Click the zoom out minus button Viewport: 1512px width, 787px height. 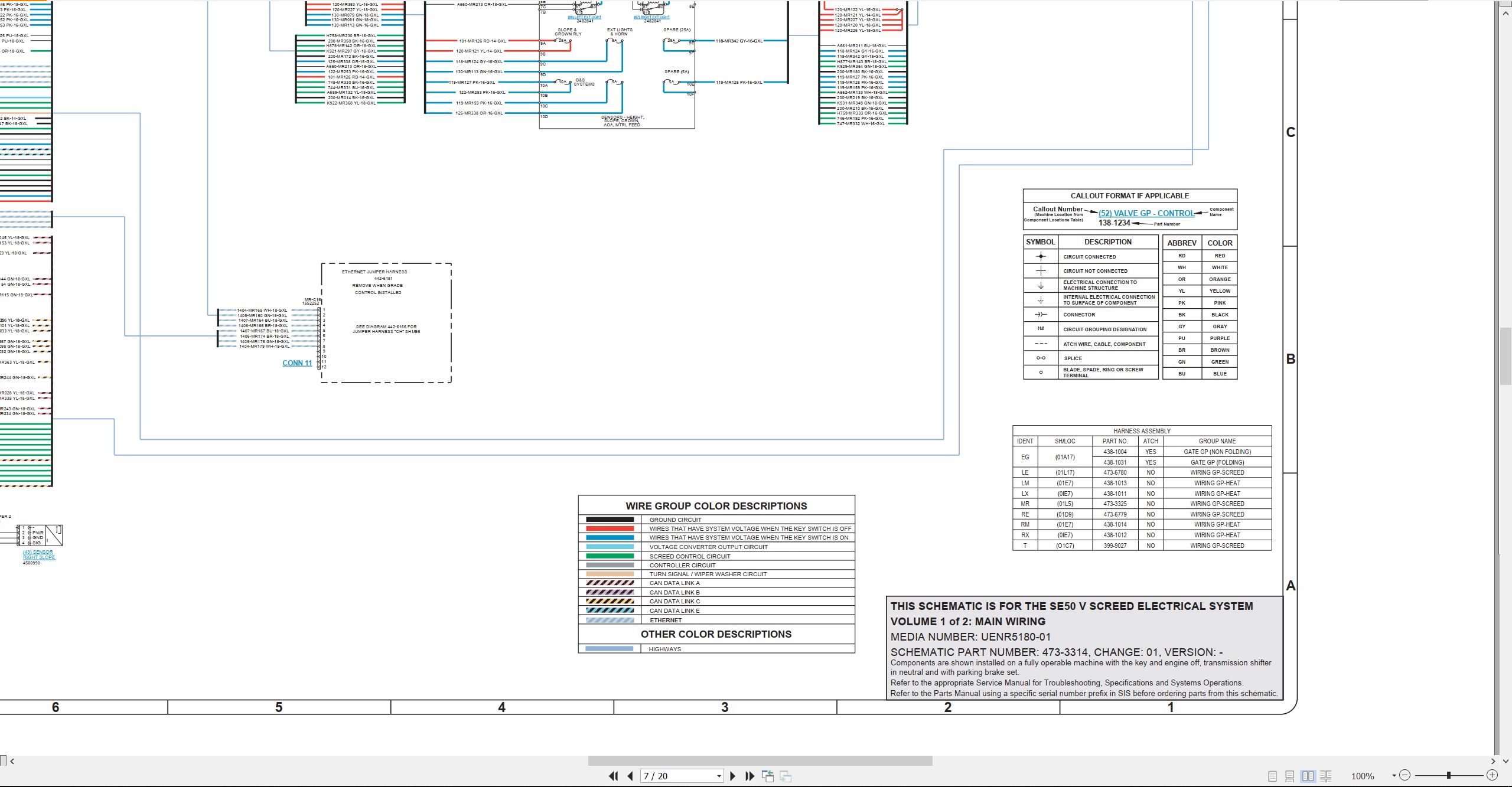1405,775
